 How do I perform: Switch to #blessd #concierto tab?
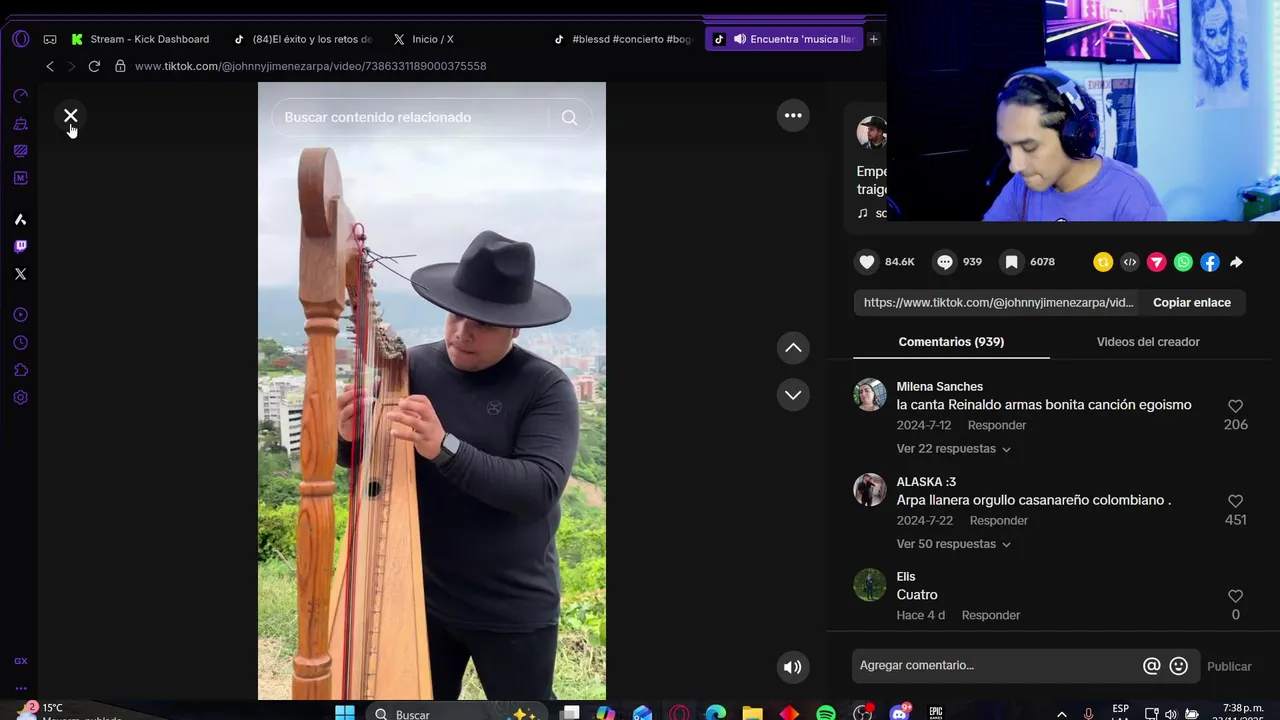(x=624, y=39)
